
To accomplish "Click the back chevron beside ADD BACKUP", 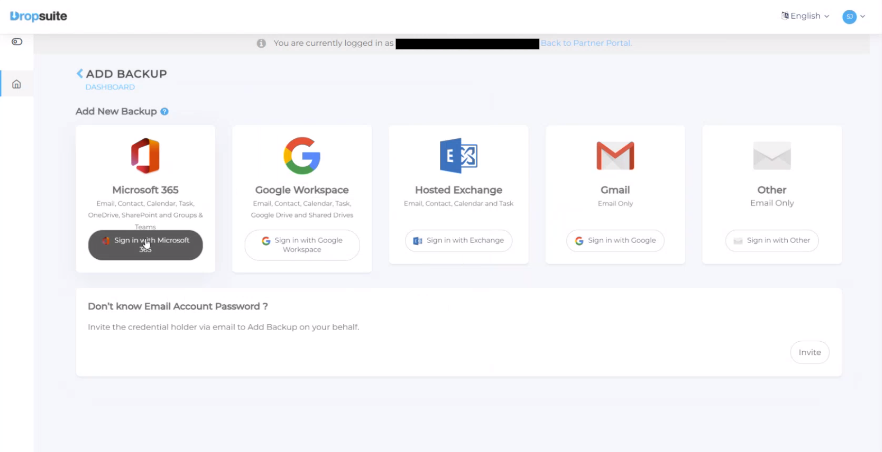I will 80,73.
